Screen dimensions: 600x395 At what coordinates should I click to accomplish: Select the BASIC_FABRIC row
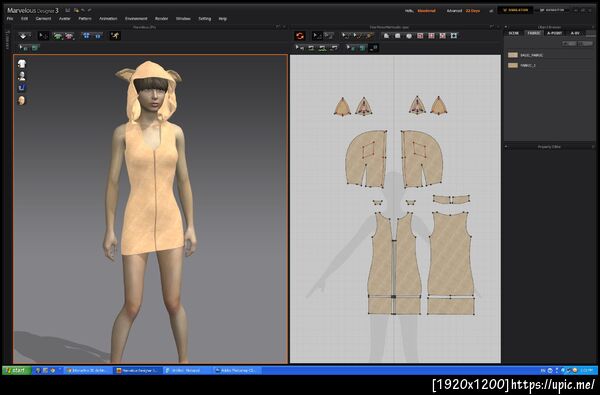coord(549,55)
